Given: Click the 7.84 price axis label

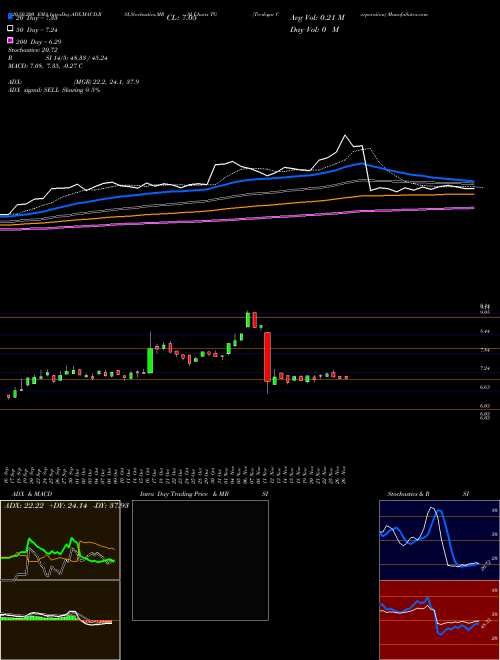Looking at the screenshot, I should tap(484, 350).
